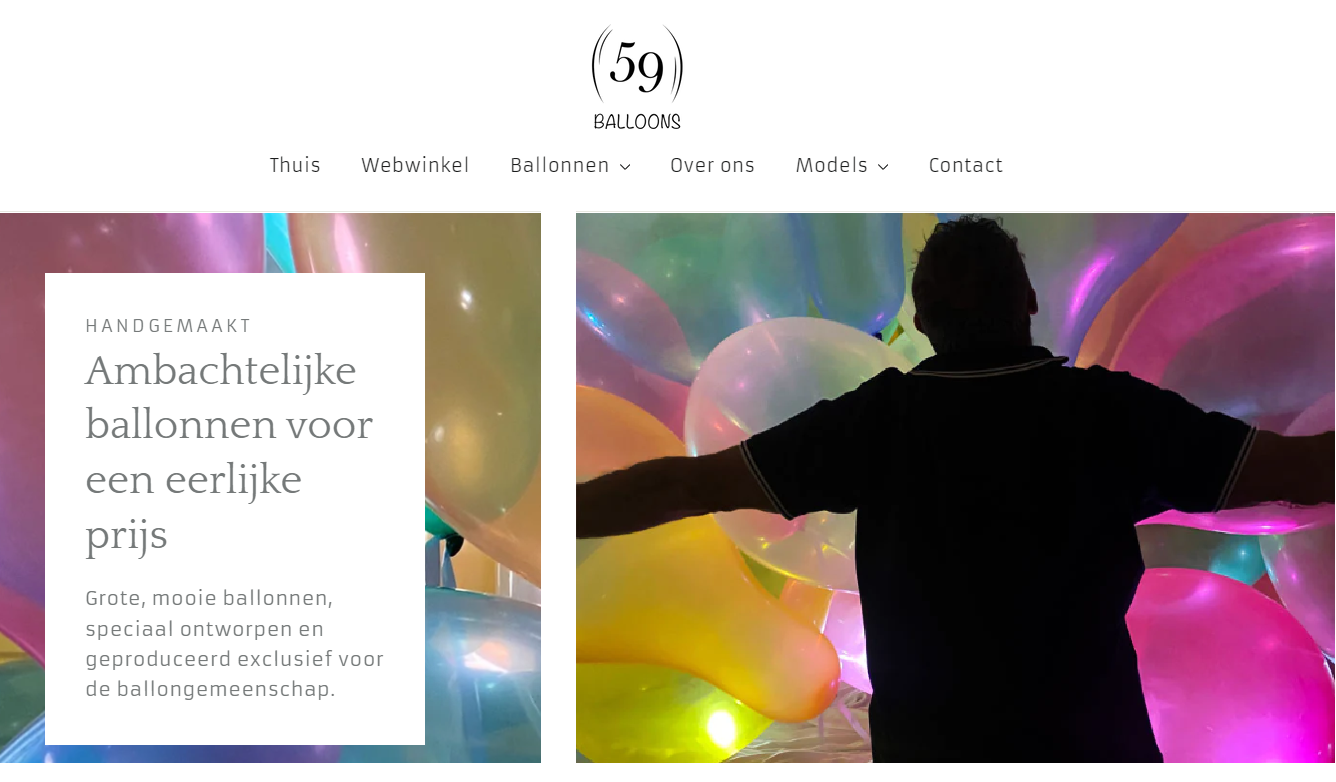This screenshot has height=782, width=1336.
Task: Click the paragraph starting with Grote, mooie ballonnen
Action: coord(235,644)
